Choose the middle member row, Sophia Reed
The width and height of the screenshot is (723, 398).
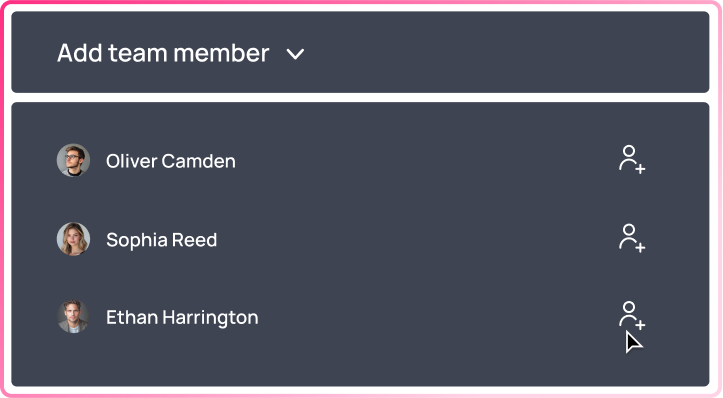click(360, 239)
